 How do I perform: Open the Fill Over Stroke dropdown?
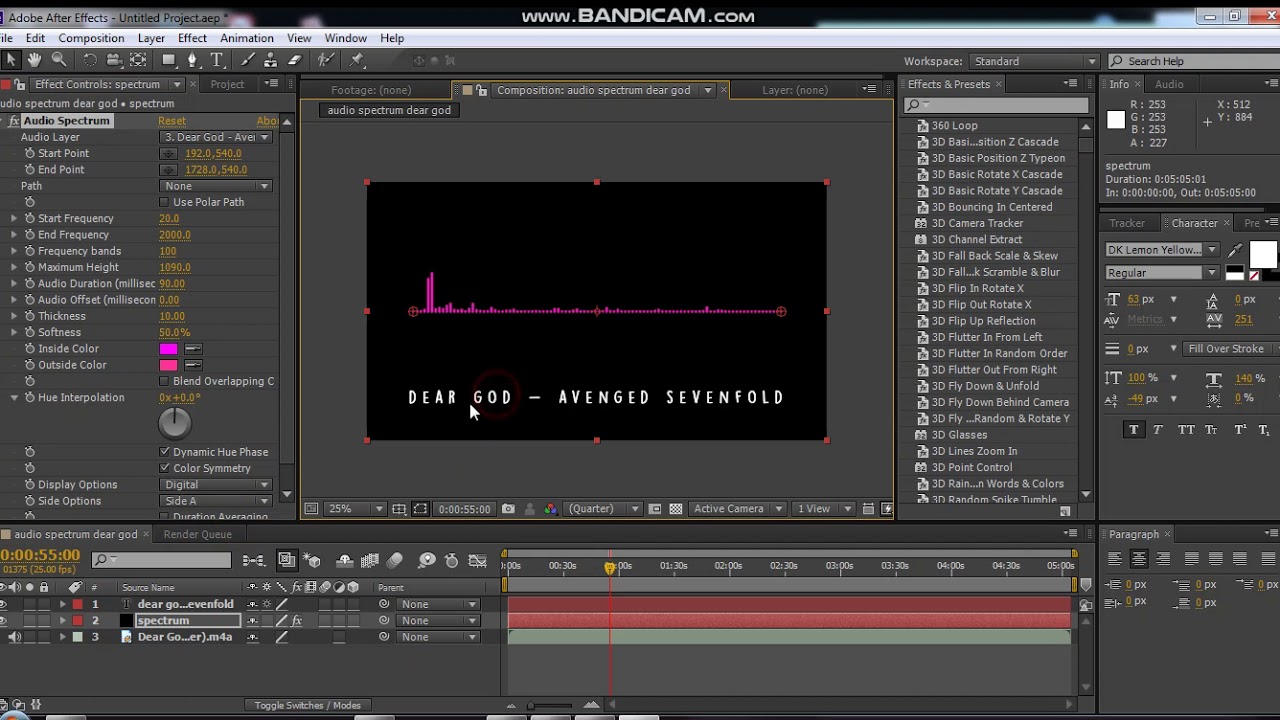coord(1232,349)
